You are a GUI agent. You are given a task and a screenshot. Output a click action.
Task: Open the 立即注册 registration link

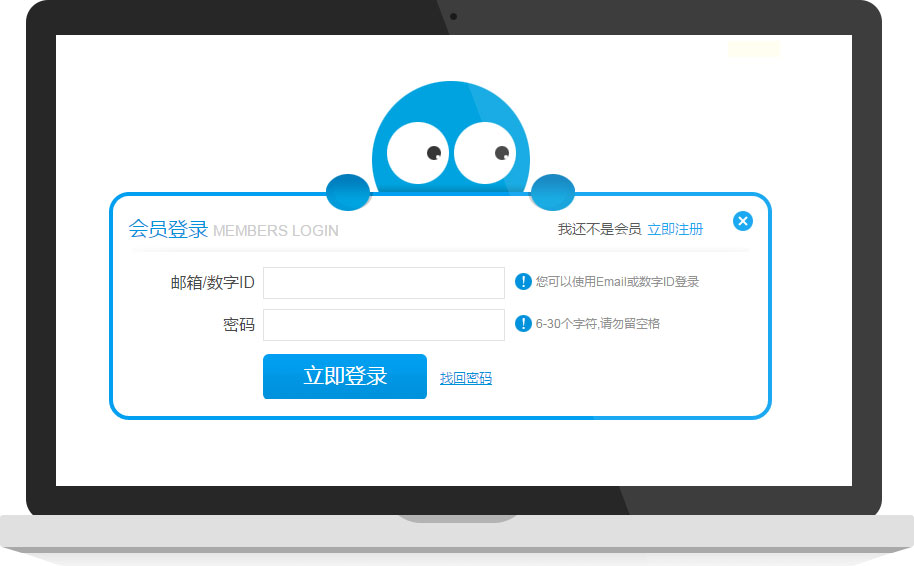coord(675,229)
